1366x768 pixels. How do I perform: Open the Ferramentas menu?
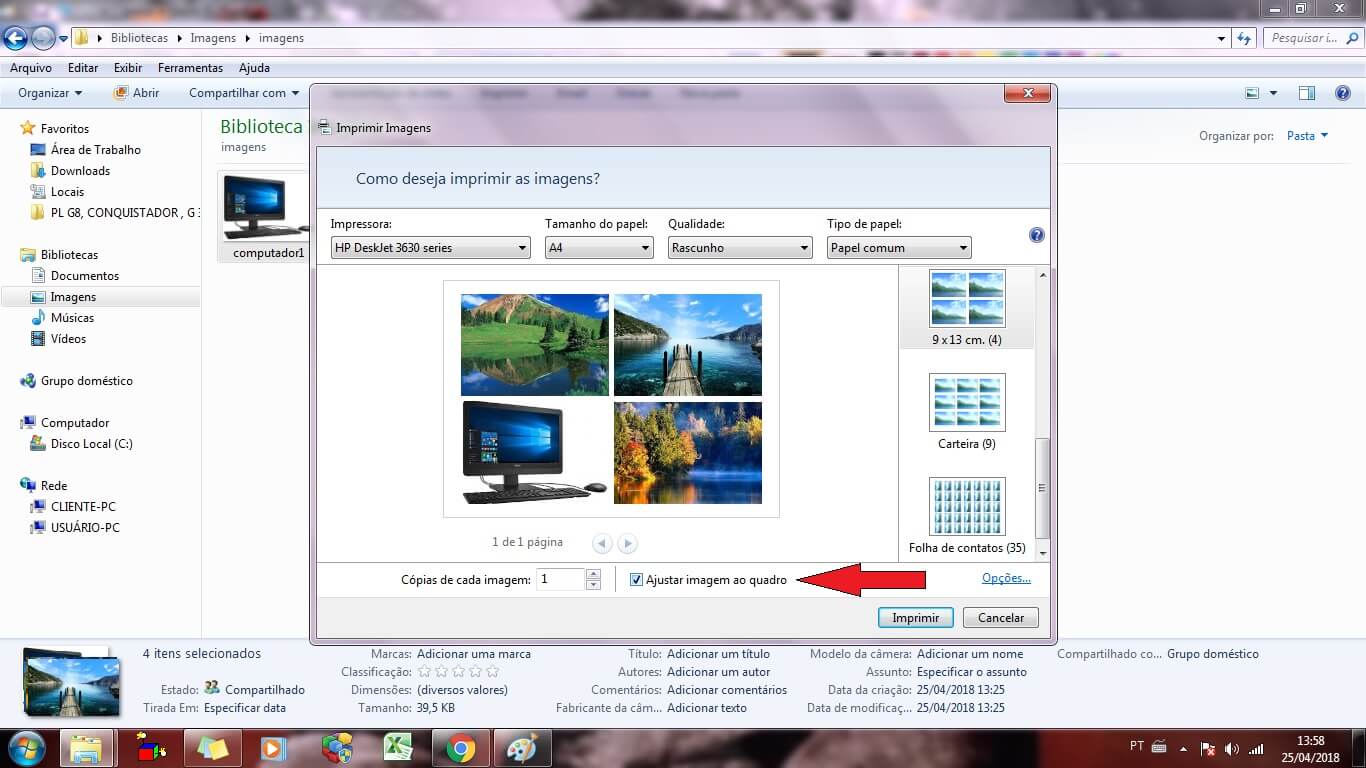point(190,68)
